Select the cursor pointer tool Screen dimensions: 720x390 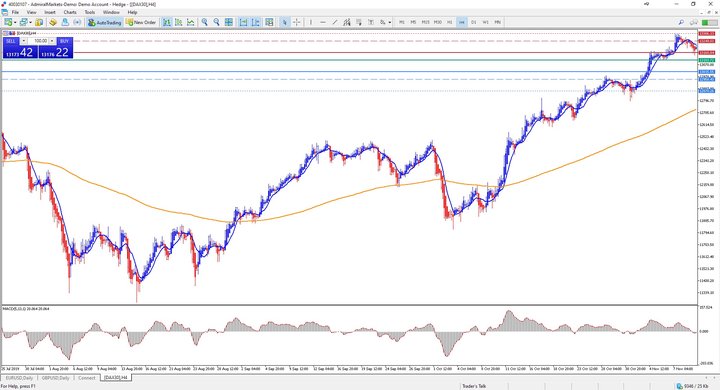tap(285, 22)
